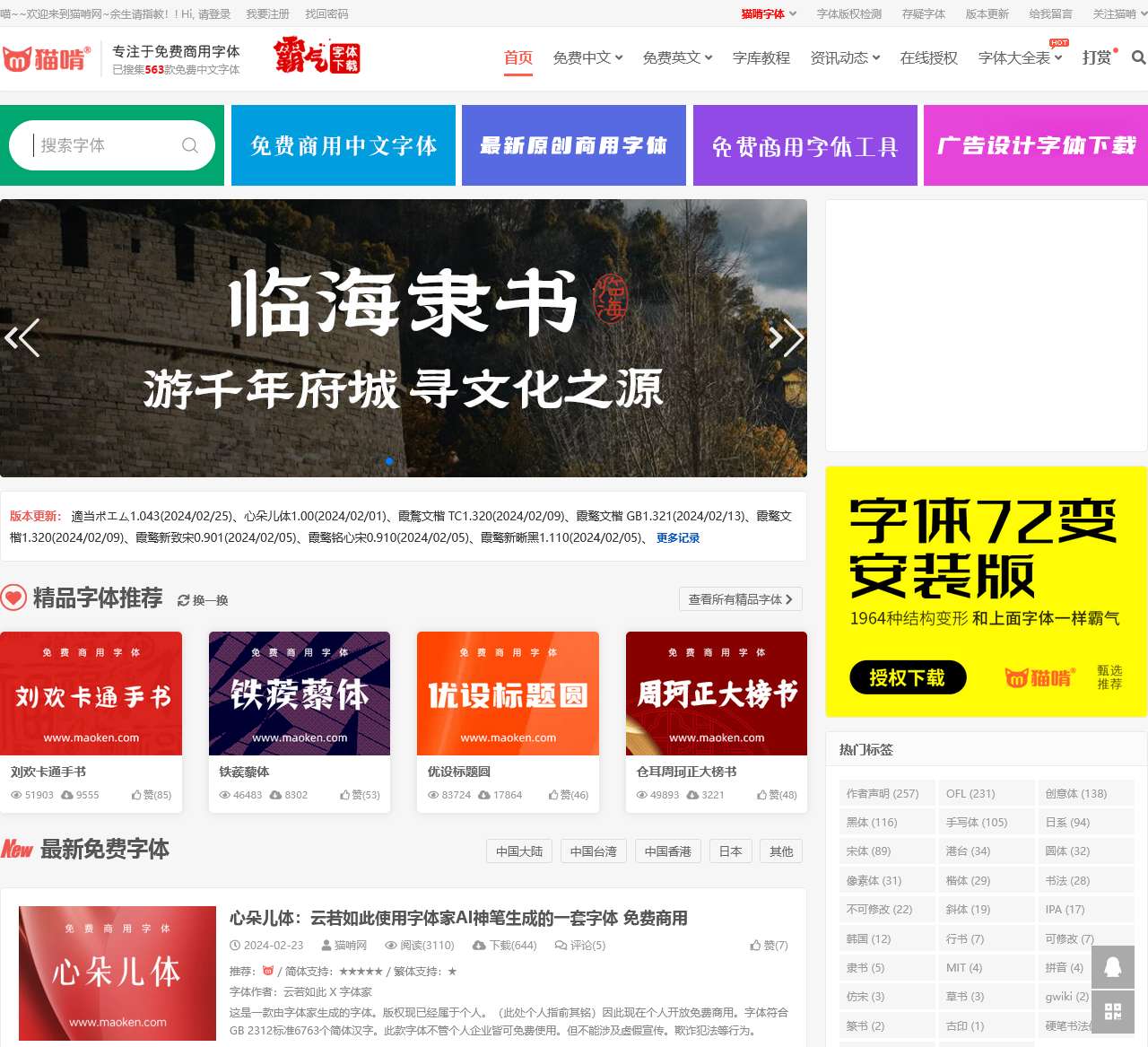Go to previous banner slide arrow
This screenshot has width=1148, height=1047.
click(22, 337)
